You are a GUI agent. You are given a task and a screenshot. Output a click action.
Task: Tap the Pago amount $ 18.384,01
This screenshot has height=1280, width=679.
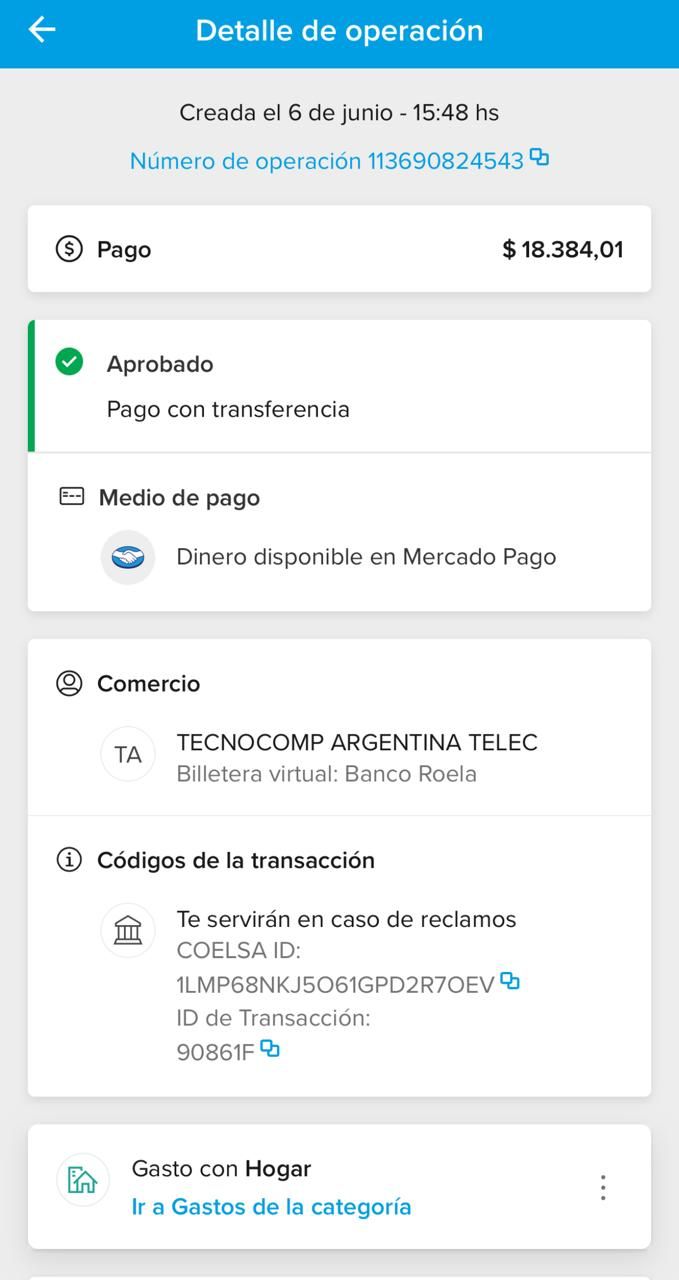(562, 249)
